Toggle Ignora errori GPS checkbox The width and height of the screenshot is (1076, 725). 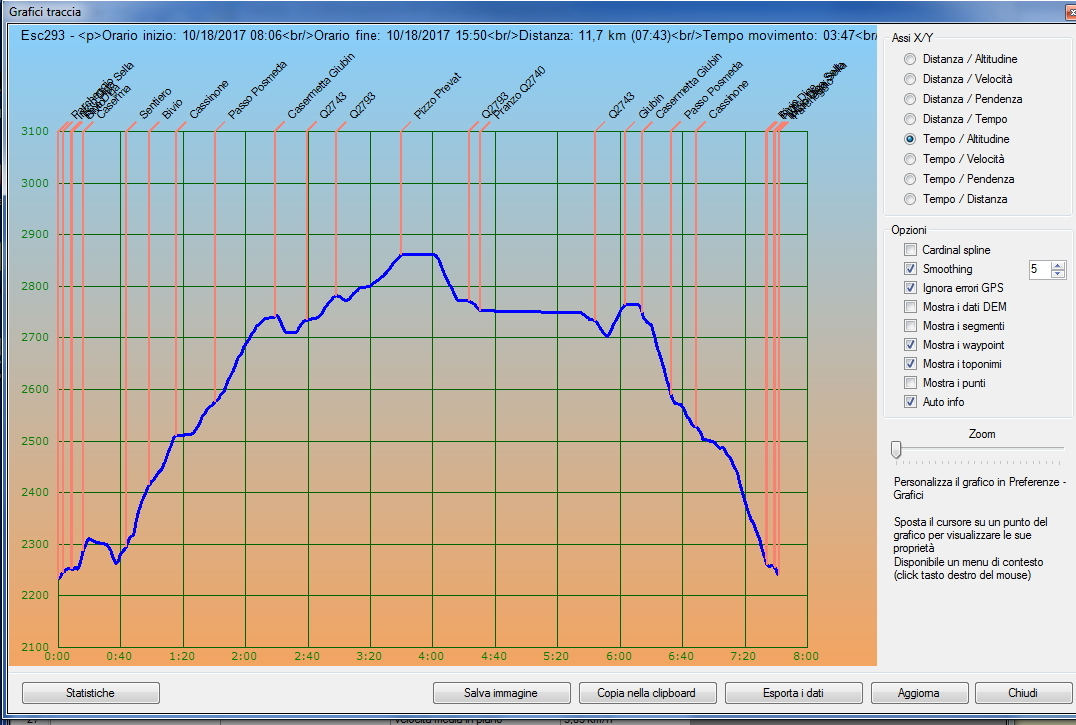click(910, 288)
